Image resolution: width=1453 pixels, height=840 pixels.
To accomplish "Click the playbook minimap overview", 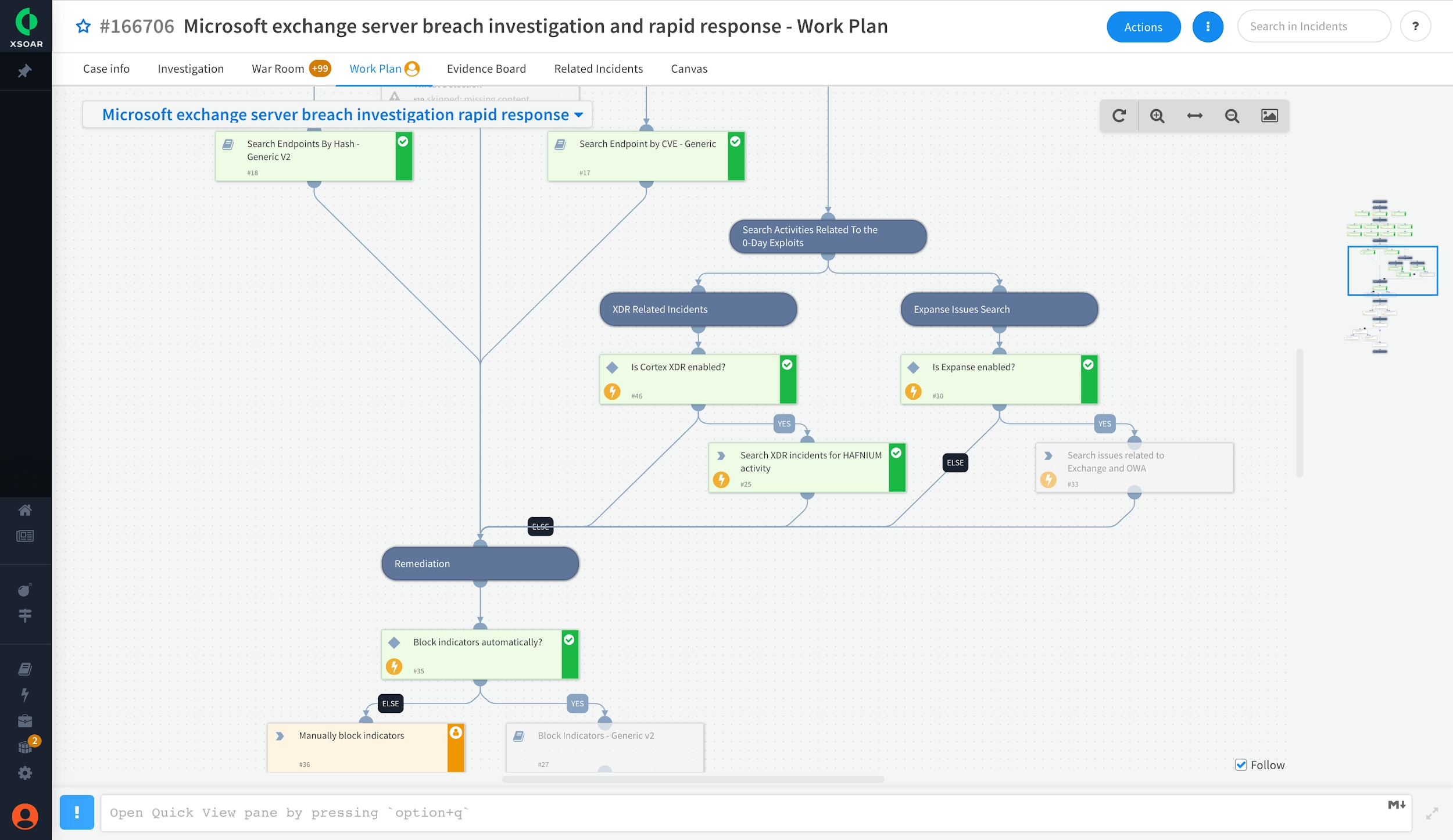I will tap(1391, 277).
